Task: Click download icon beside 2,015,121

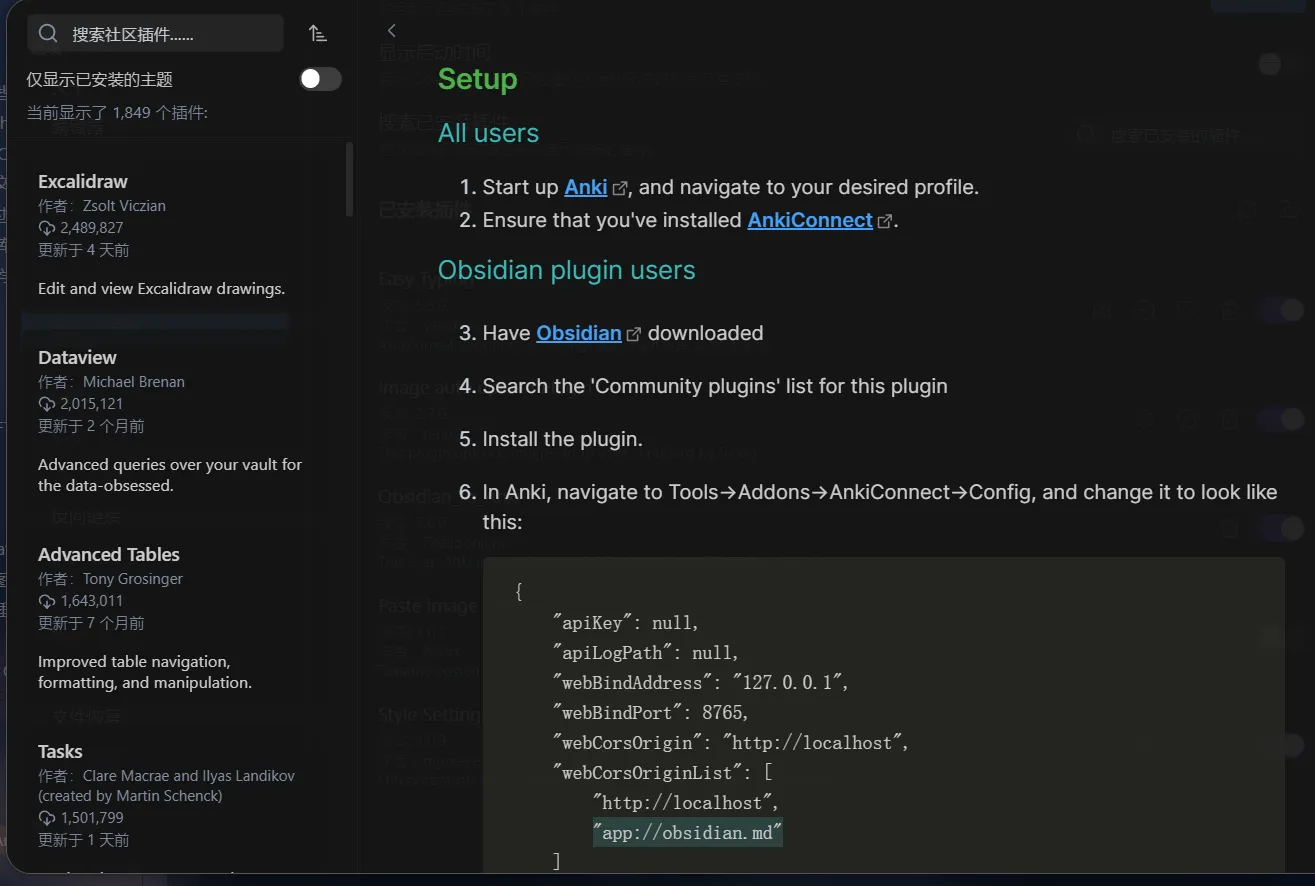Action: pyautogui.click(x=47, y=404)
